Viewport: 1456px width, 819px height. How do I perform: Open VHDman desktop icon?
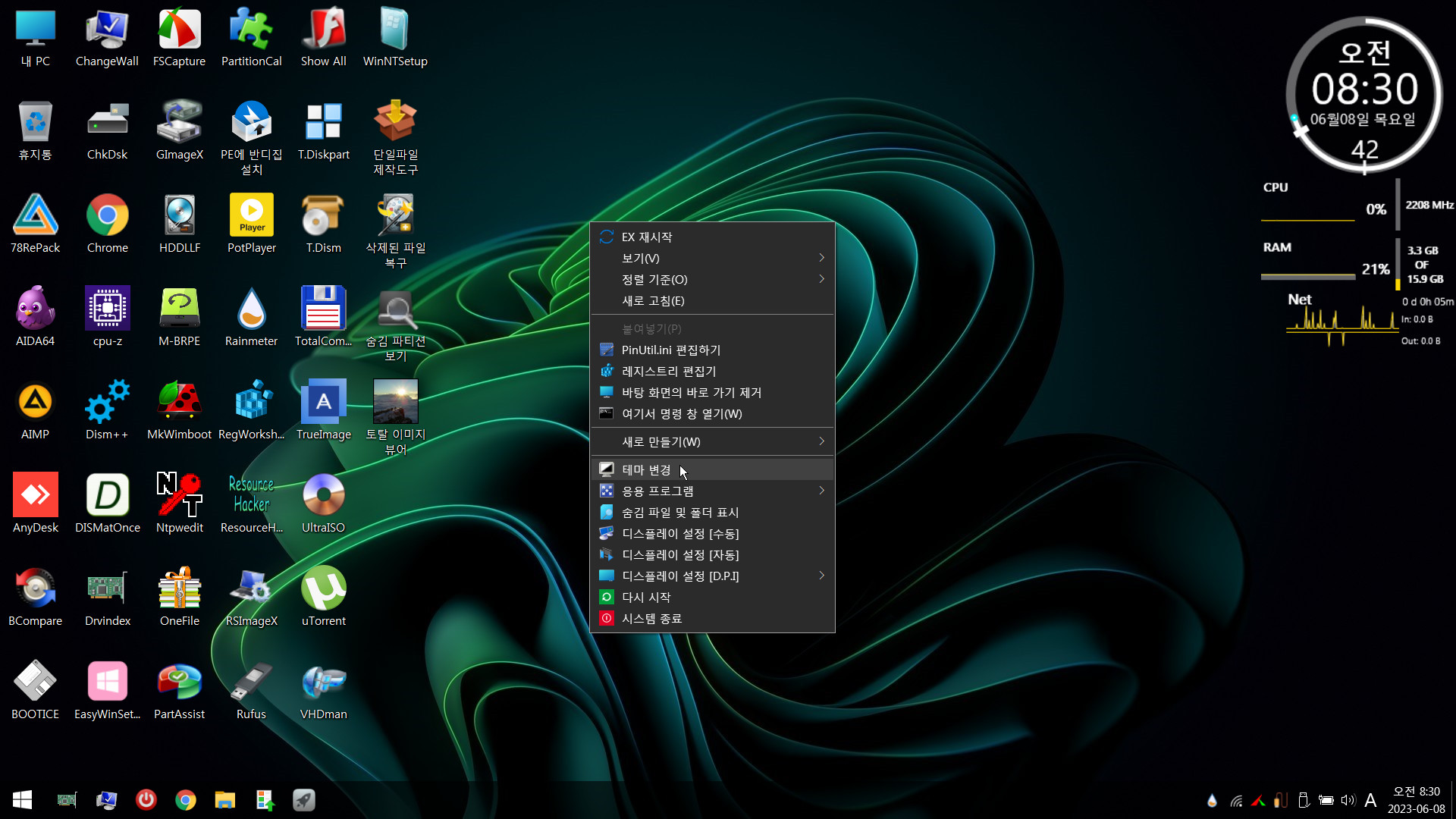pos(323,691)
